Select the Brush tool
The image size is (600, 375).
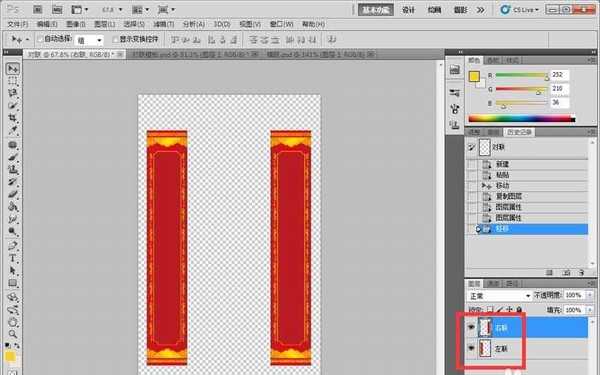[13, 157]
